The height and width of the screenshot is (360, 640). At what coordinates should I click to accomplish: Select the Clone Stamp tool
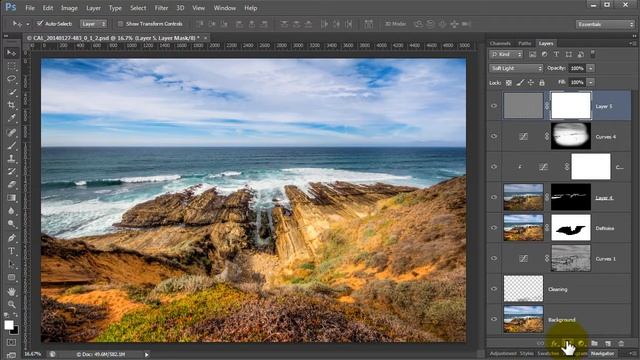(x=11, y=158)
